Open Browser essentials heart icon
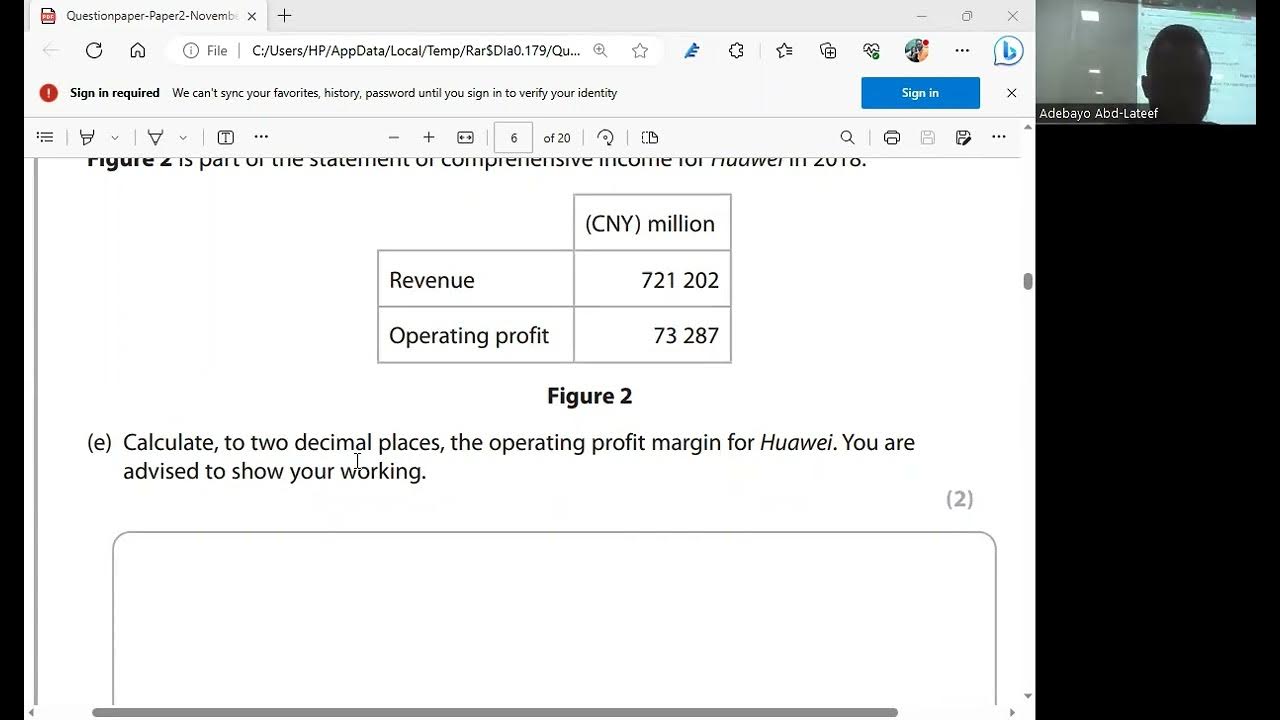1280x720 pixels. tap(872, 50)
